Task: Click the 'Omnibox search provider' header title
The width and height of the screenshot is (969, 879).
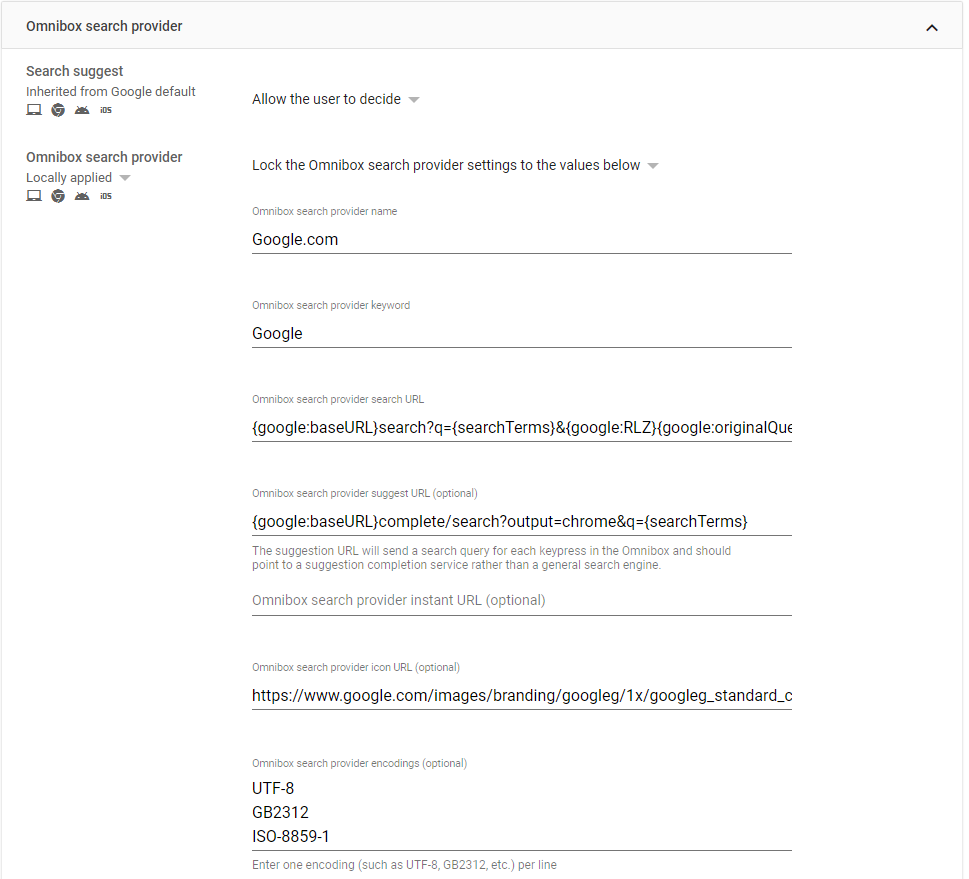Action: pyautogui.click(x=104, y=27)
